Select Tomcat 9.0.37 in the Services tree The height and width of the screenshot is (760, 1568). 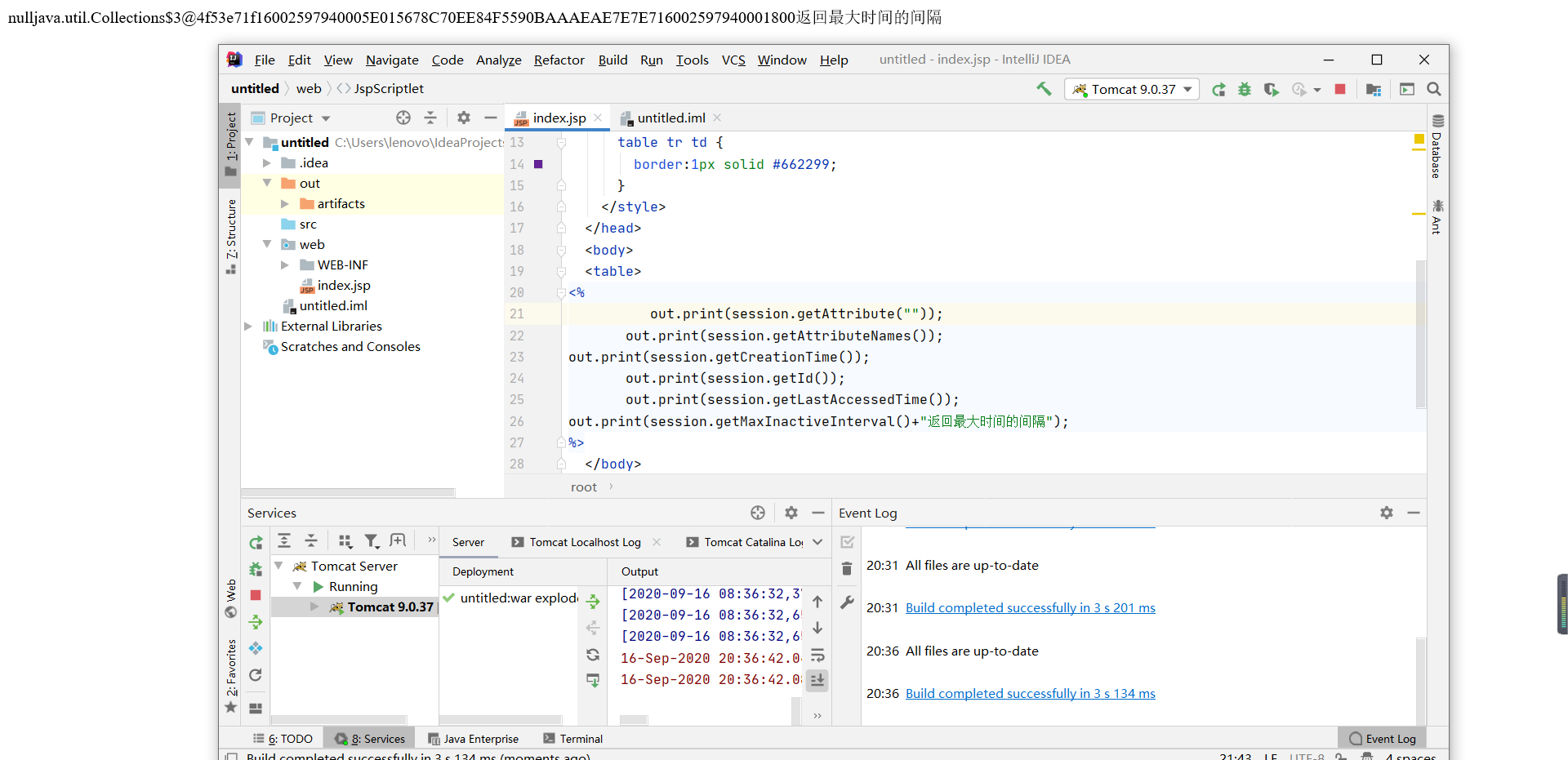(390, 607)
